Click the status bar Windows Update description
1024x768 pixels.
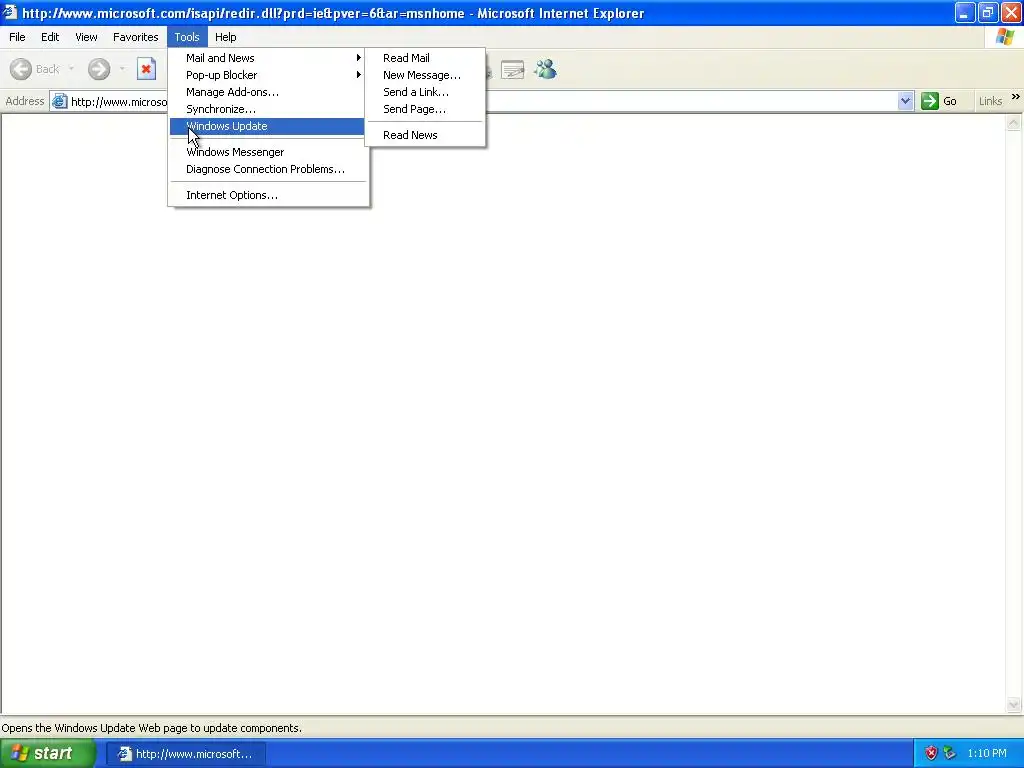(x=152, y=728)
